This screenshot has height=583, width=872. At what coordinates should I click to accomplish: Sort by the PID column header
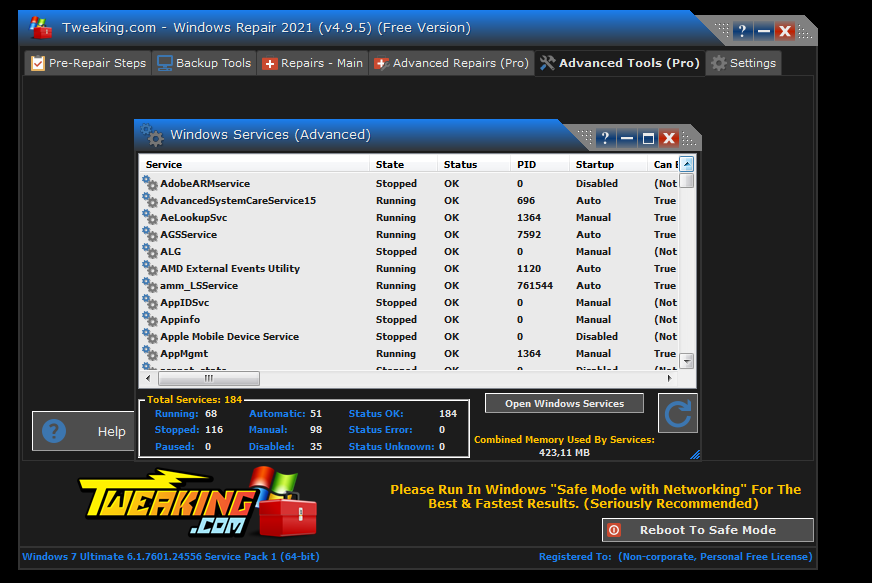pyautogui.click(x=539, y=164)
